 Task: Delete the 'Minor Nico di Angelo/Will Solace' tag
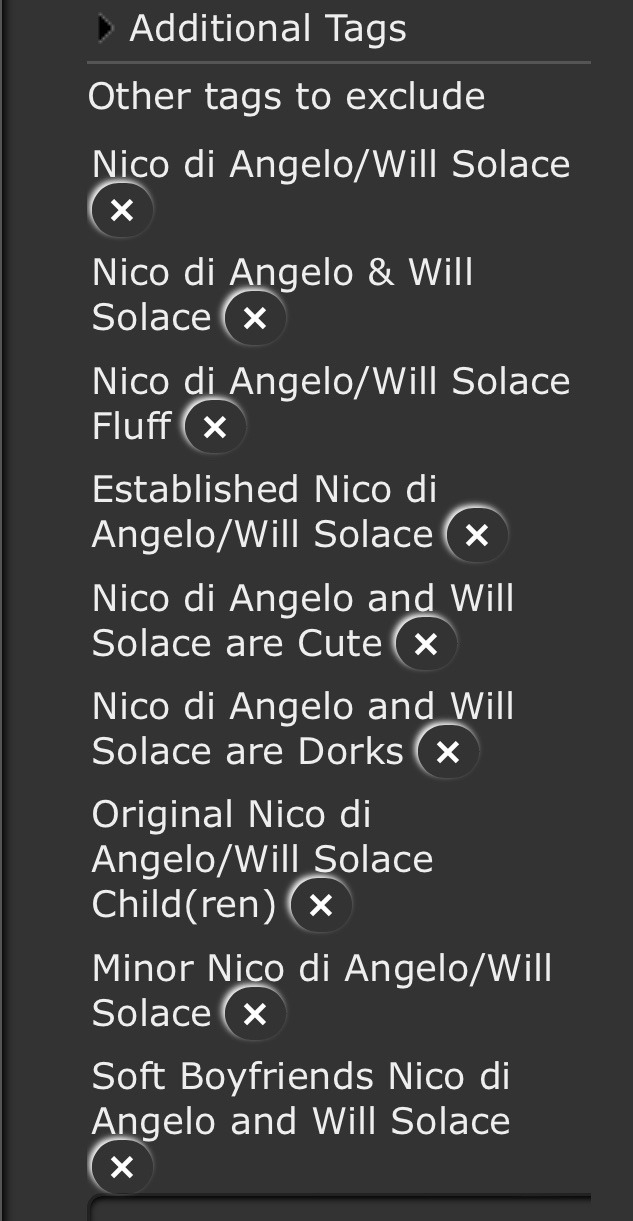(255, 1014)
